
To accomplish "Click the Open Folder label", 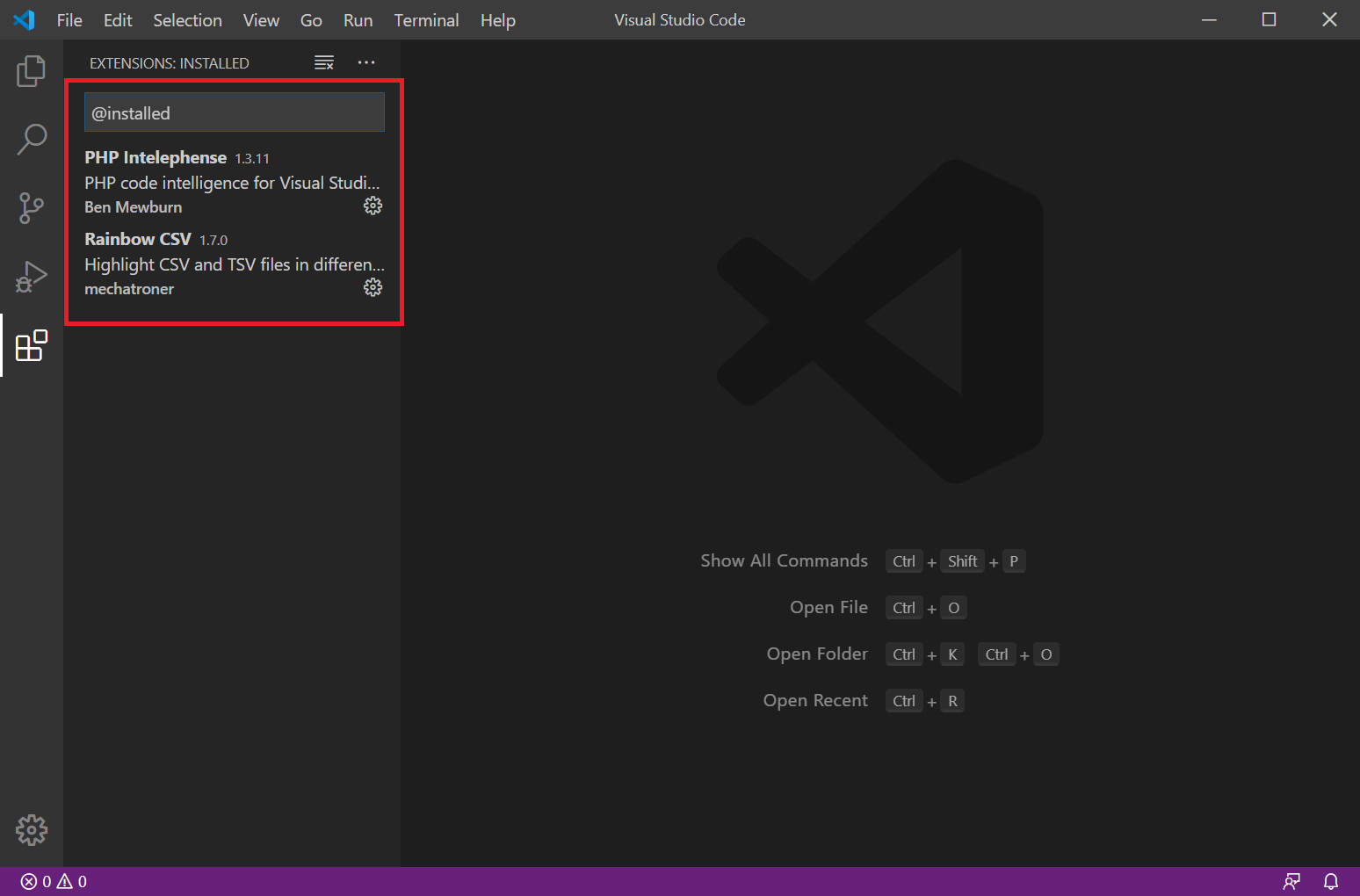I will (817, 654).
